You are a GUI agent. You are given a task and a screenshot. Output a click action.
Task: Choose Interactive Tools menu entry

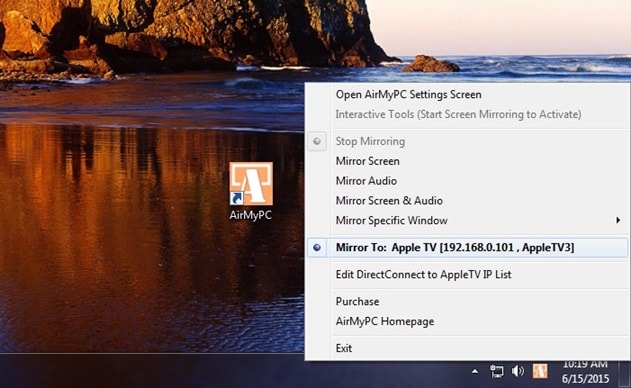458,114
